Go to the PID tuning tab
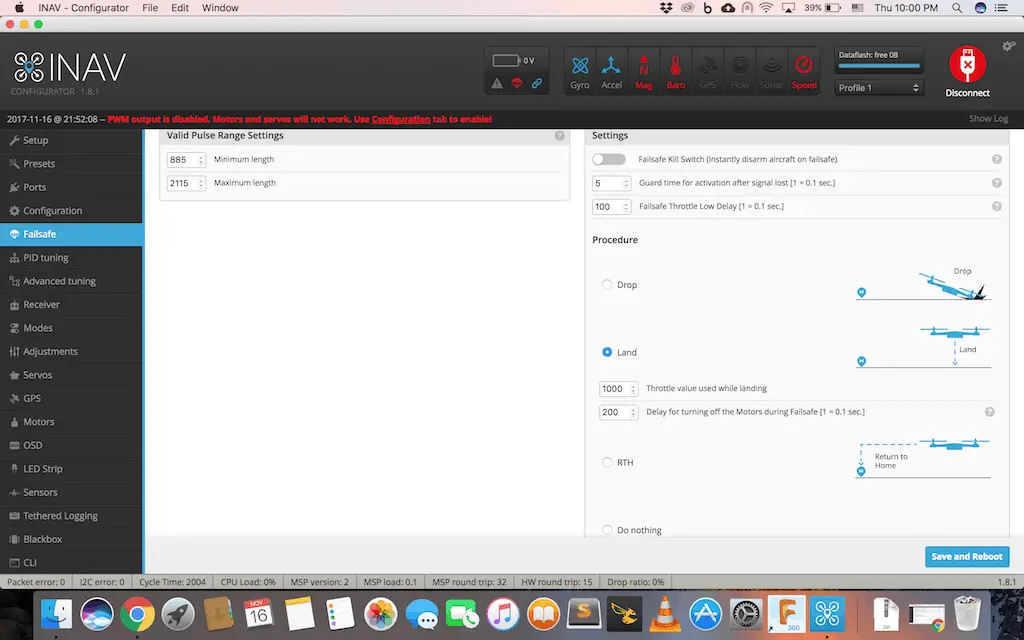 (x=71, y=258)
